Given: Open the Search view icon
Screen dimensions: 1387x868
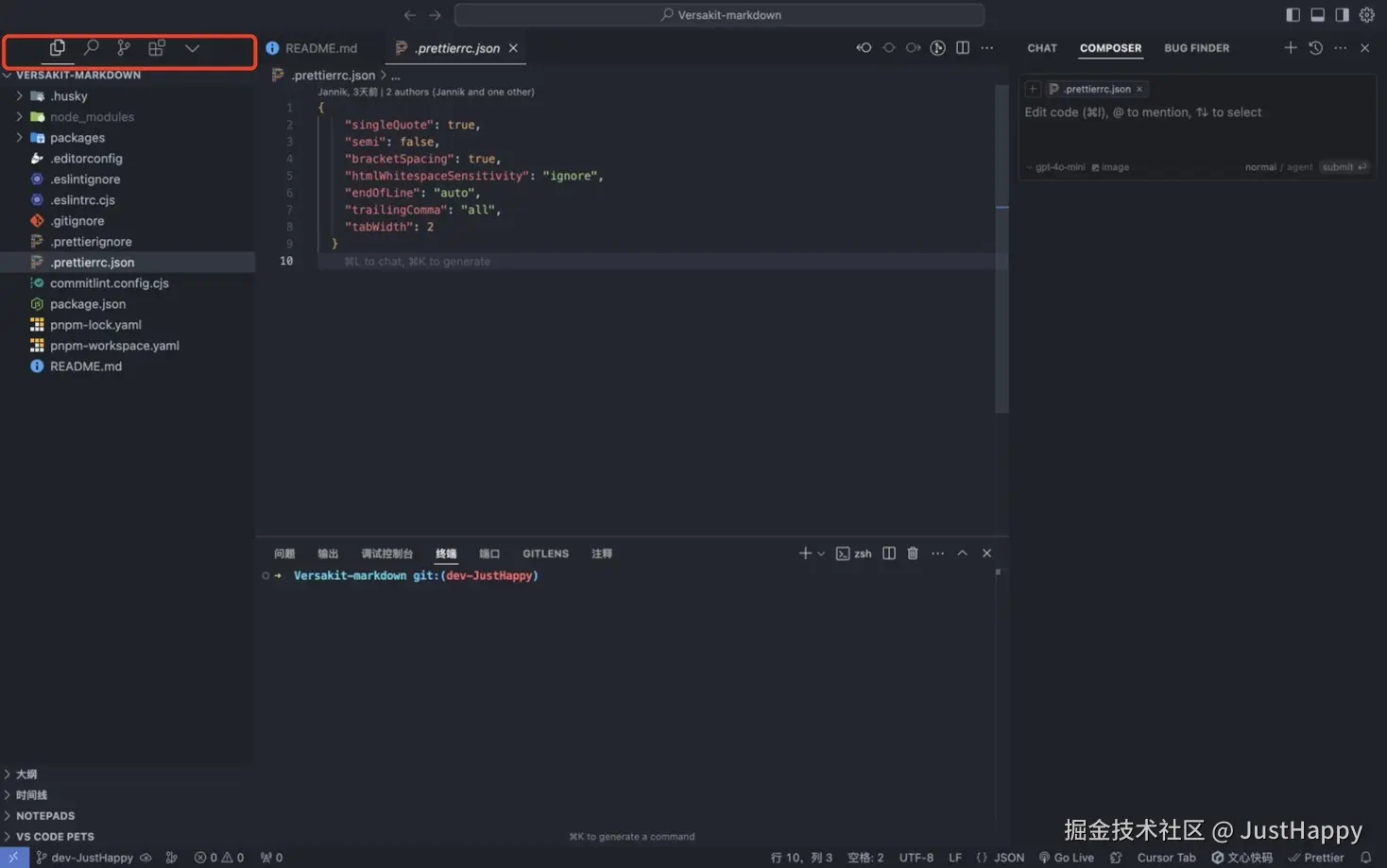Looking at the screenshot, I should tap(91, 47).
